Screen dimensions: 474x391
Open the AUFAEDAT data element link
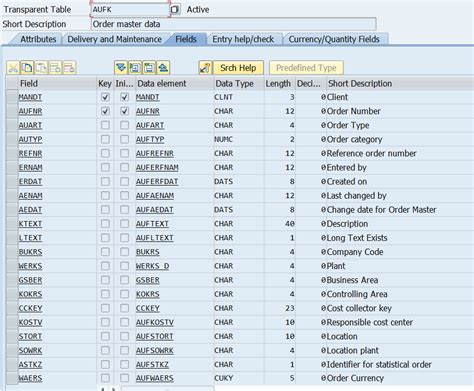155,210
